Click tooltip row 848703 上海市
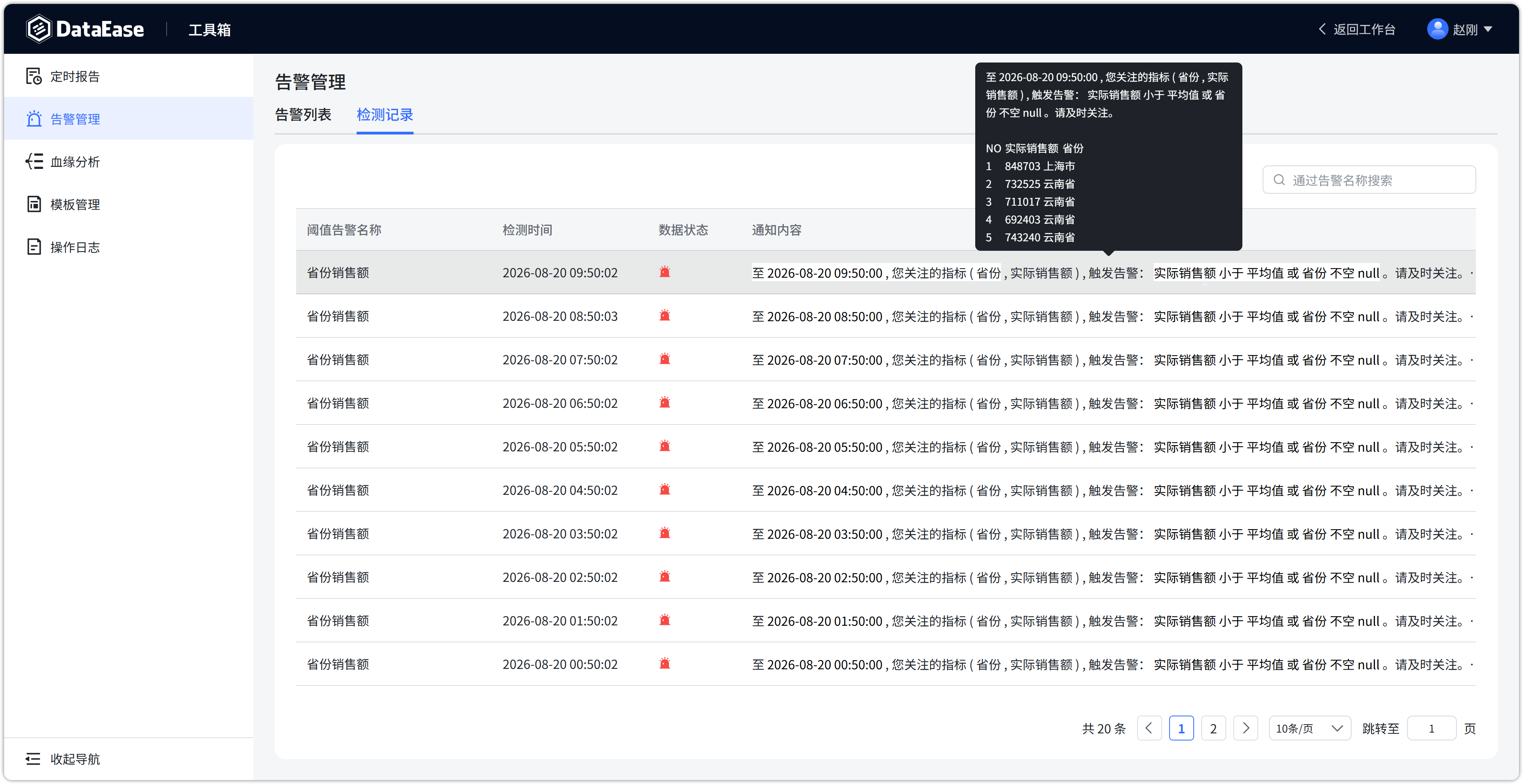 point(1030,166)
